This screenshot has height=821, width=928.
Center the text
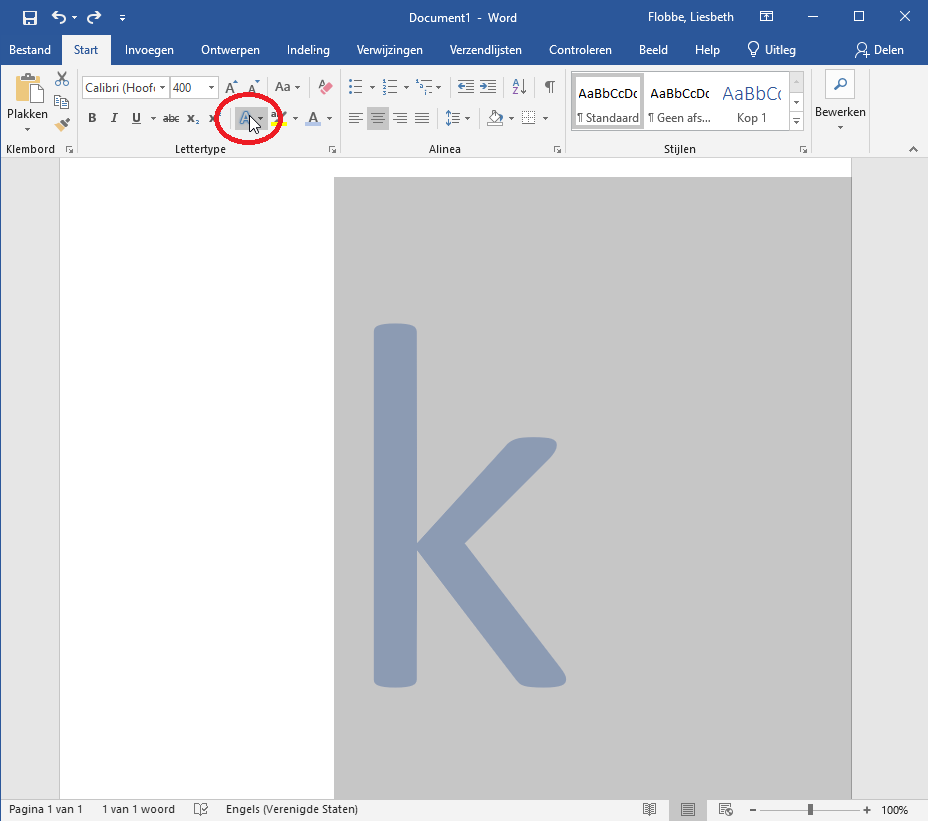(x=378, y=118)
